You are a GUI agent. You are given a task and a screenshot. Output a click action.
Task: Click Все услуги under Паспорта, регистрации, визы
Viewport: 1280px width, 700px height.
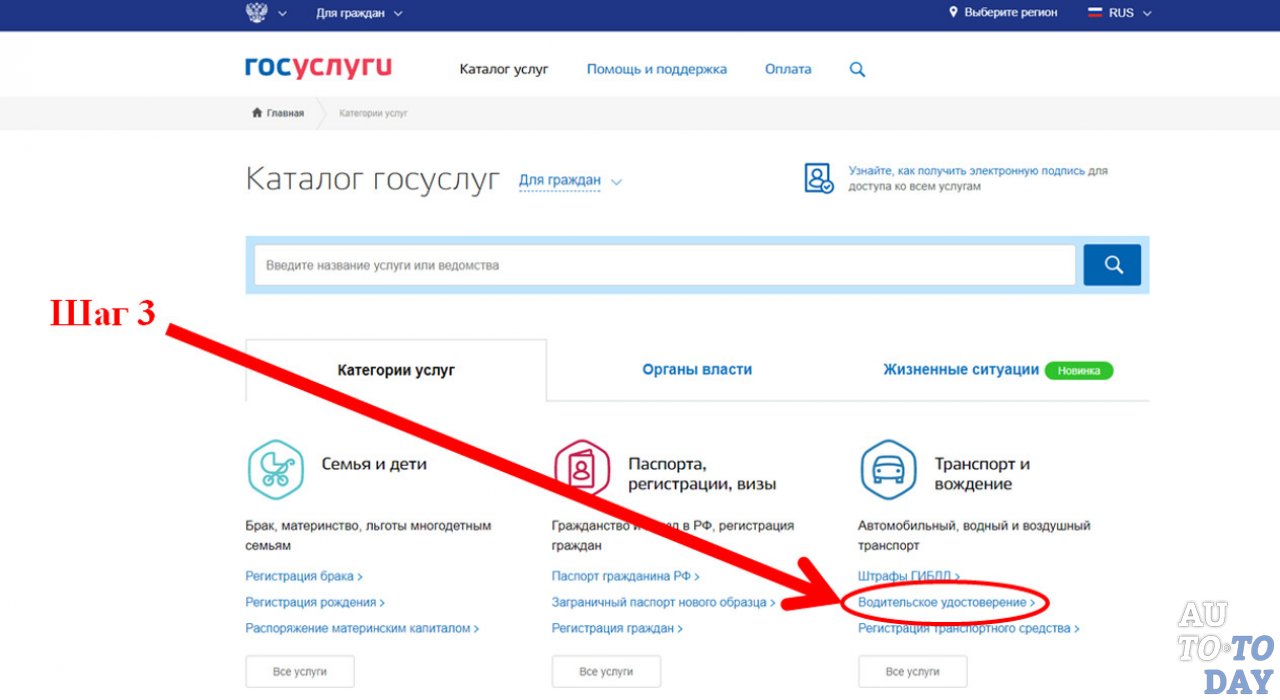(606, 671)
